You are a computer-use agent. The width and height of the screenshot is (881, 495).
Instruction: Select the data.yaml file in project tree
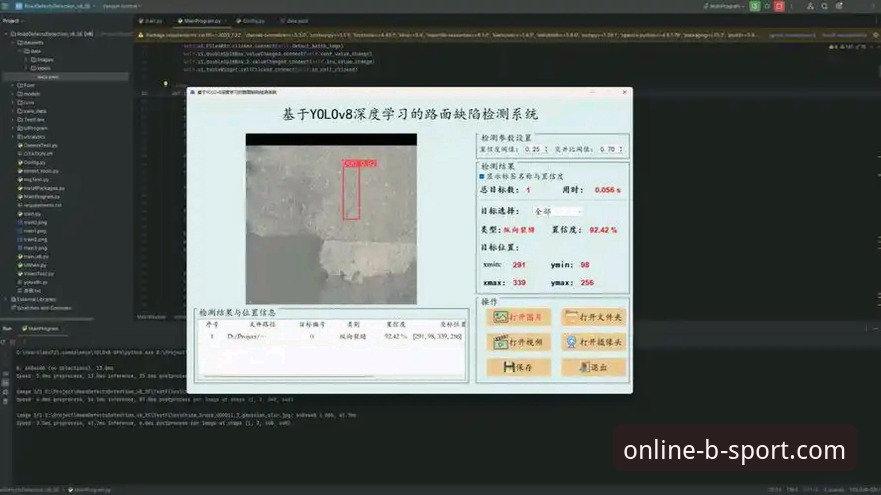[x=47, y=76]
